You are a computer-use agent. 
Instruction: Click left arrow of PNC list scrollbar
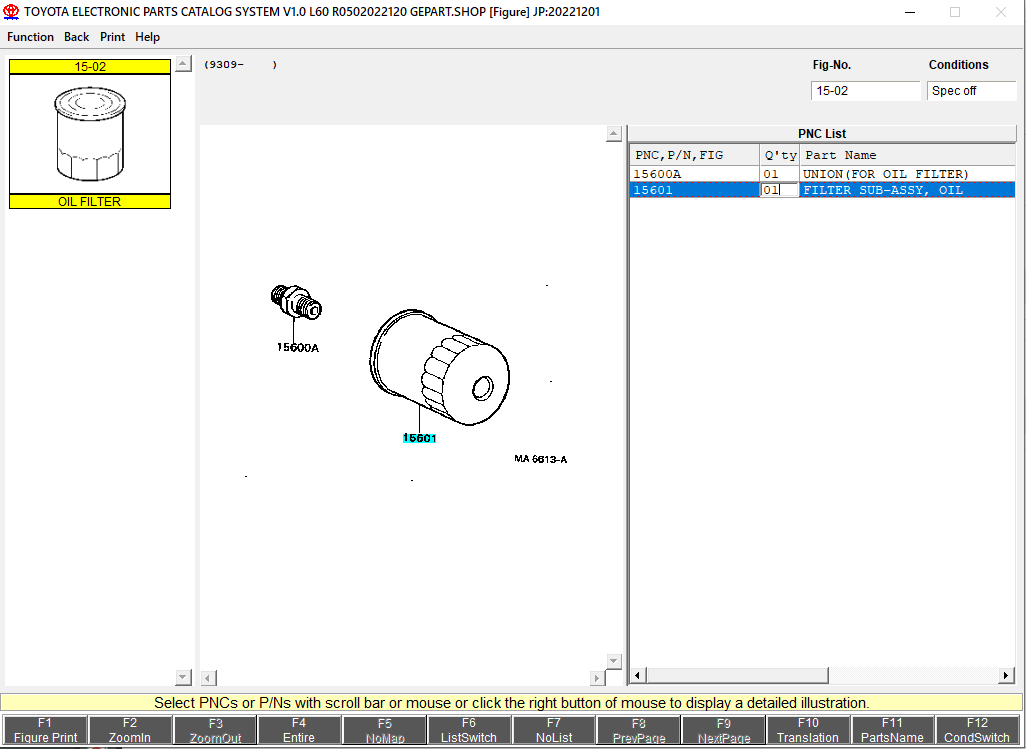[638, 675]
